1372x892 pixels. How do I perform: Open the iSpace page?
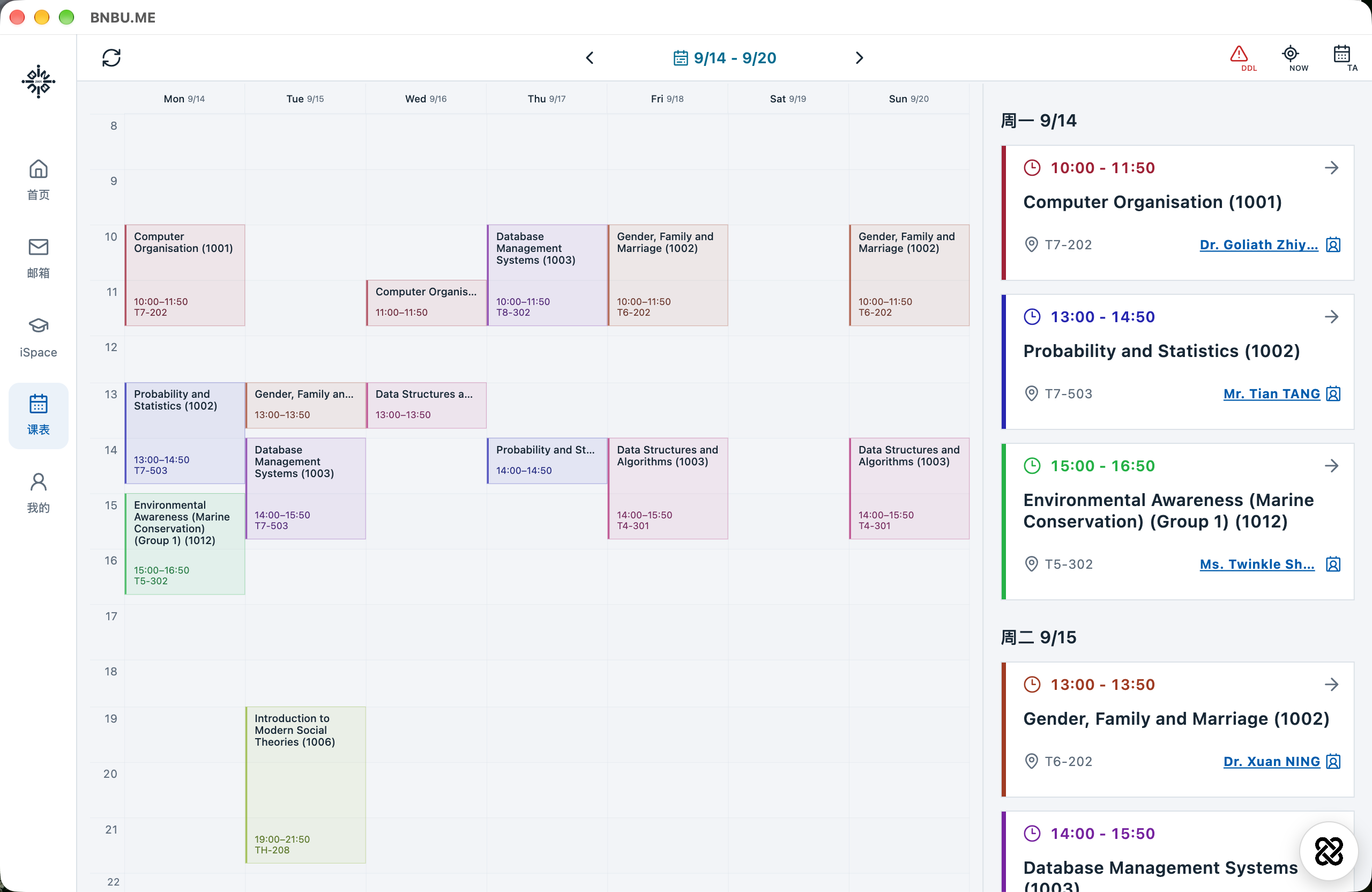pyautogui.click(x=38, y=336)
